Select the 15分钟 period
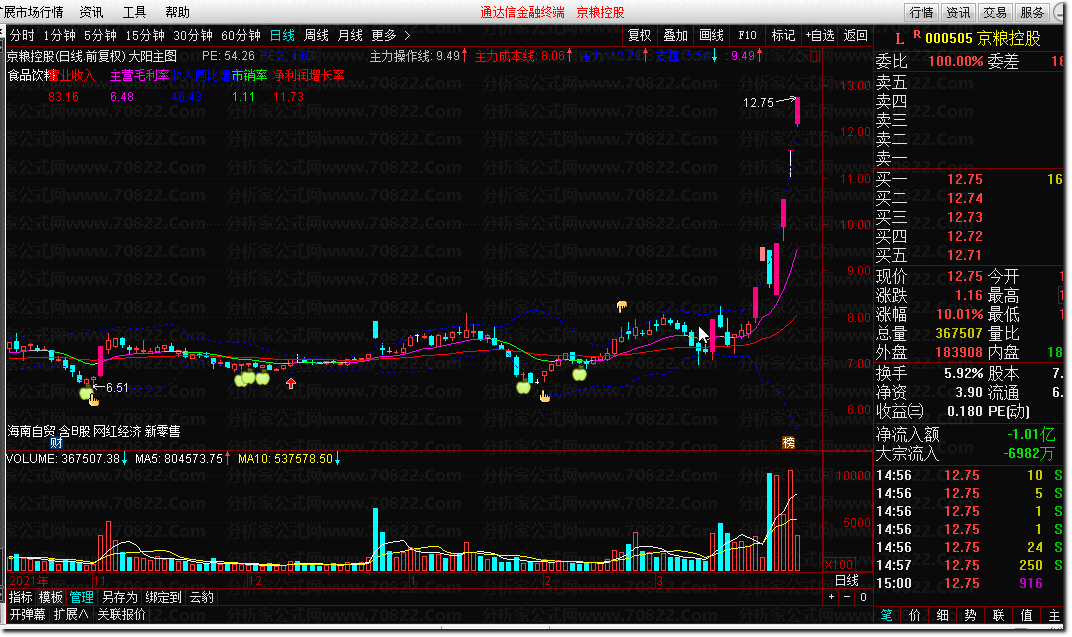 point(145,36)
